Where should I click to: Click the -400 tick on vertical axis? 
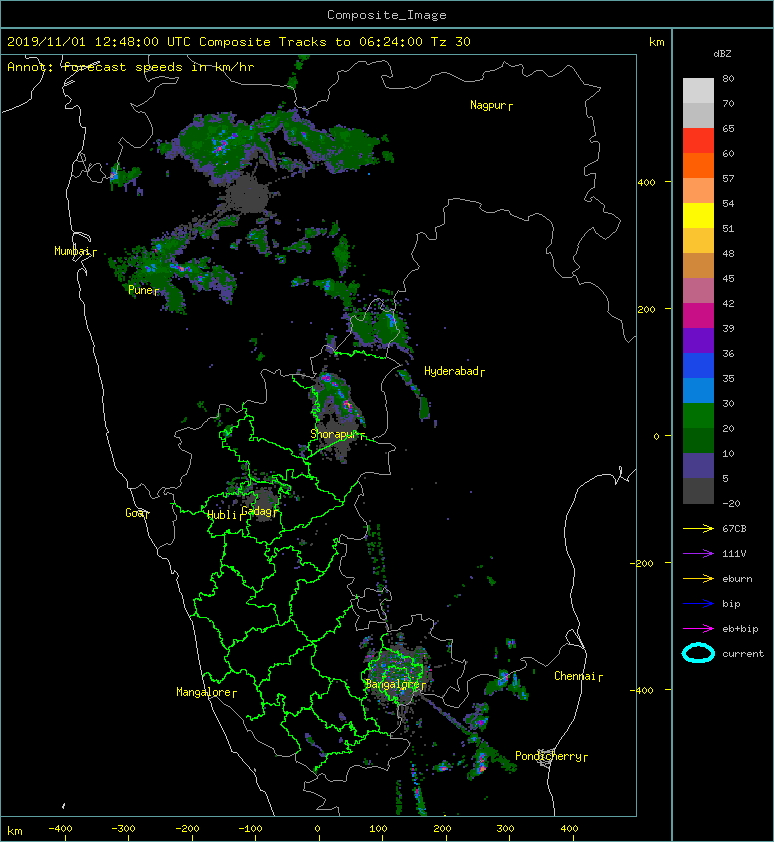[x=642, y=690]
